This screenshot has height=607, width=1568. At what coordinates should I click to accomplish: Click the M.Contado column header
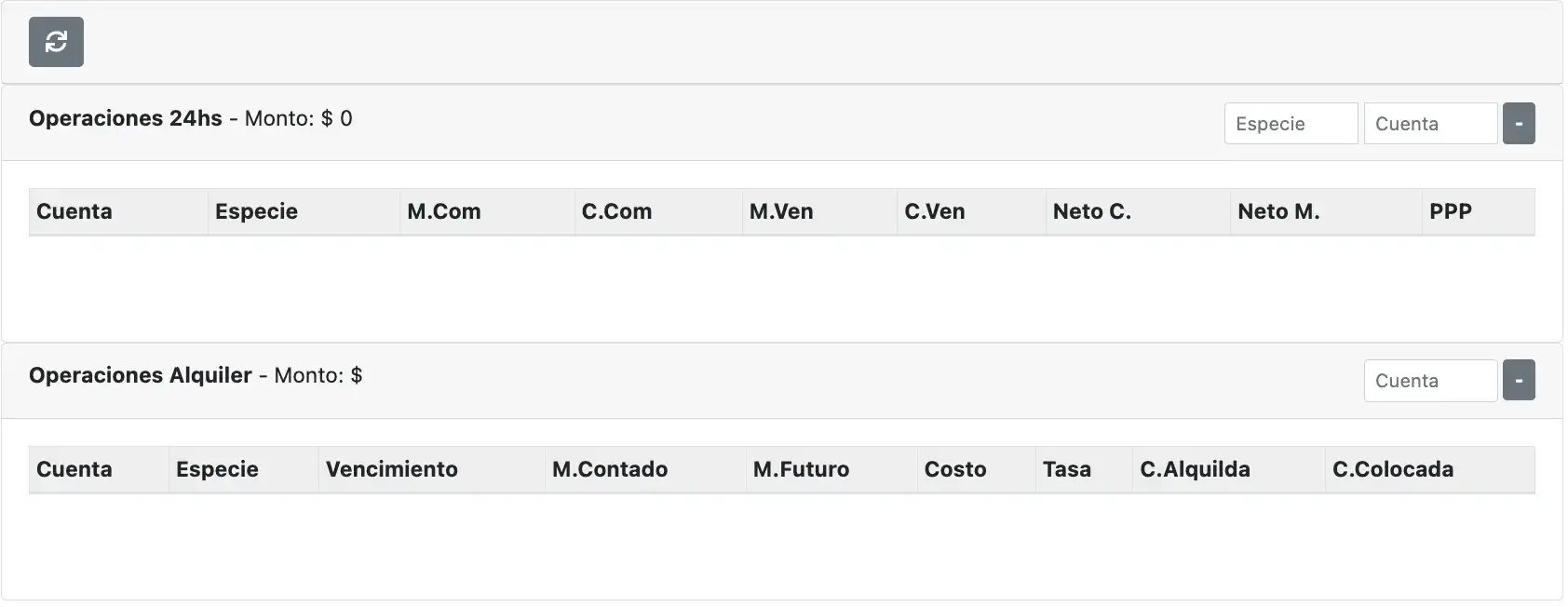coord(609,469)
